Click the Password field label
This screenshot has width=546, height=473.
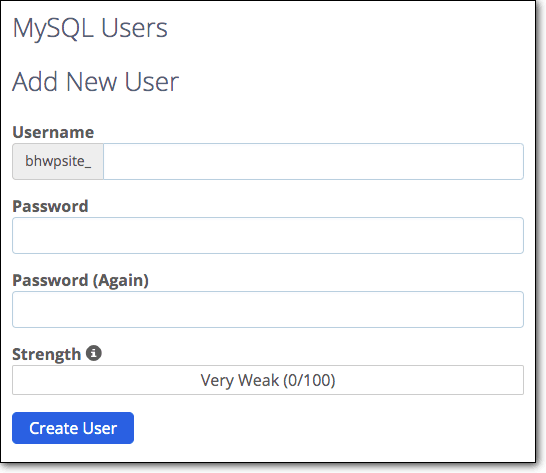(50, 206)
